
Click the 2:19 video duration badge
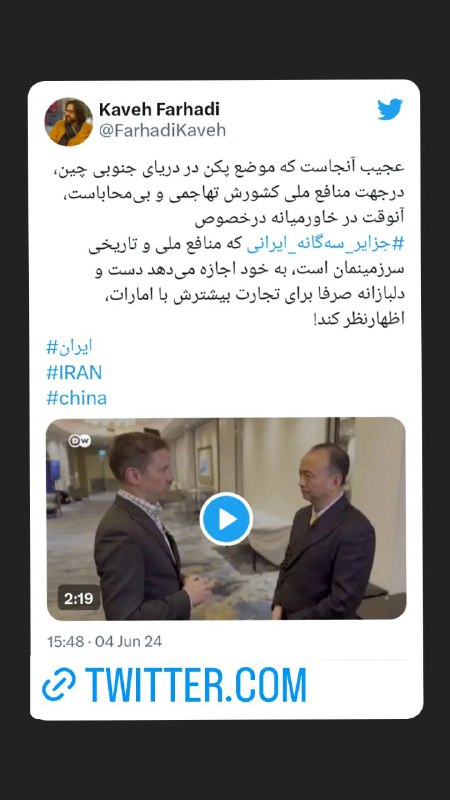coord(79,598)
